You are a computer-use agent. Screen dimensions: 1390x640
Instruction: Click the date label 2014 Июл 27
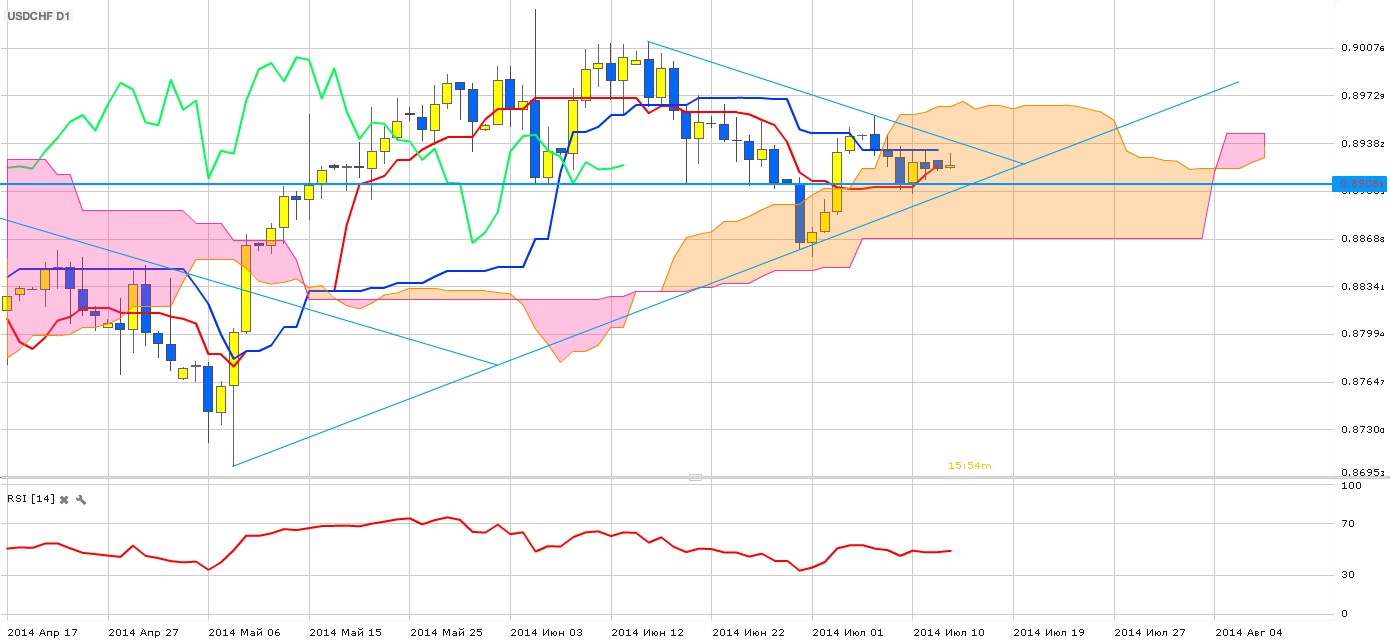click(x=1150, y=632)
